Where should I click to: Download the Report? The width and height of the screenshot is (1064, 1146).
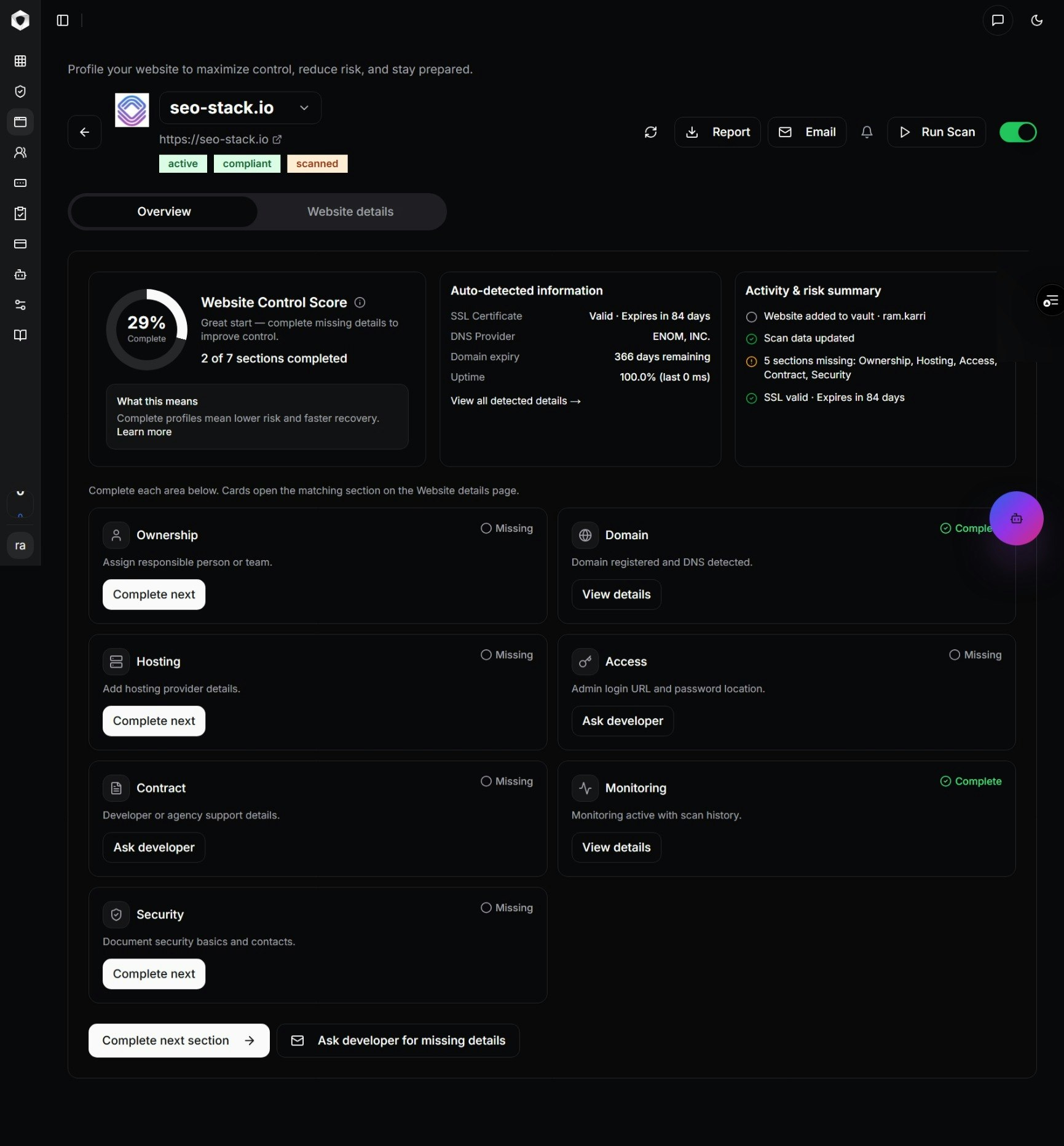click(717, 132)
